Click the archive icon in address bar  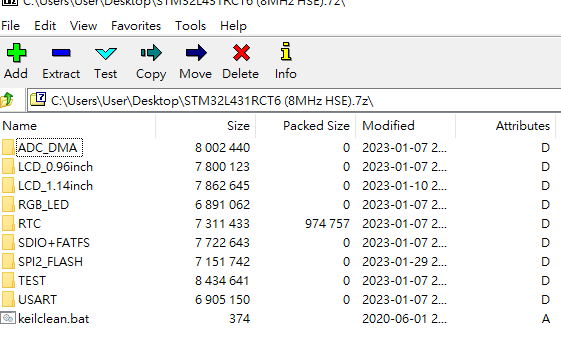[x=38, y=99]
